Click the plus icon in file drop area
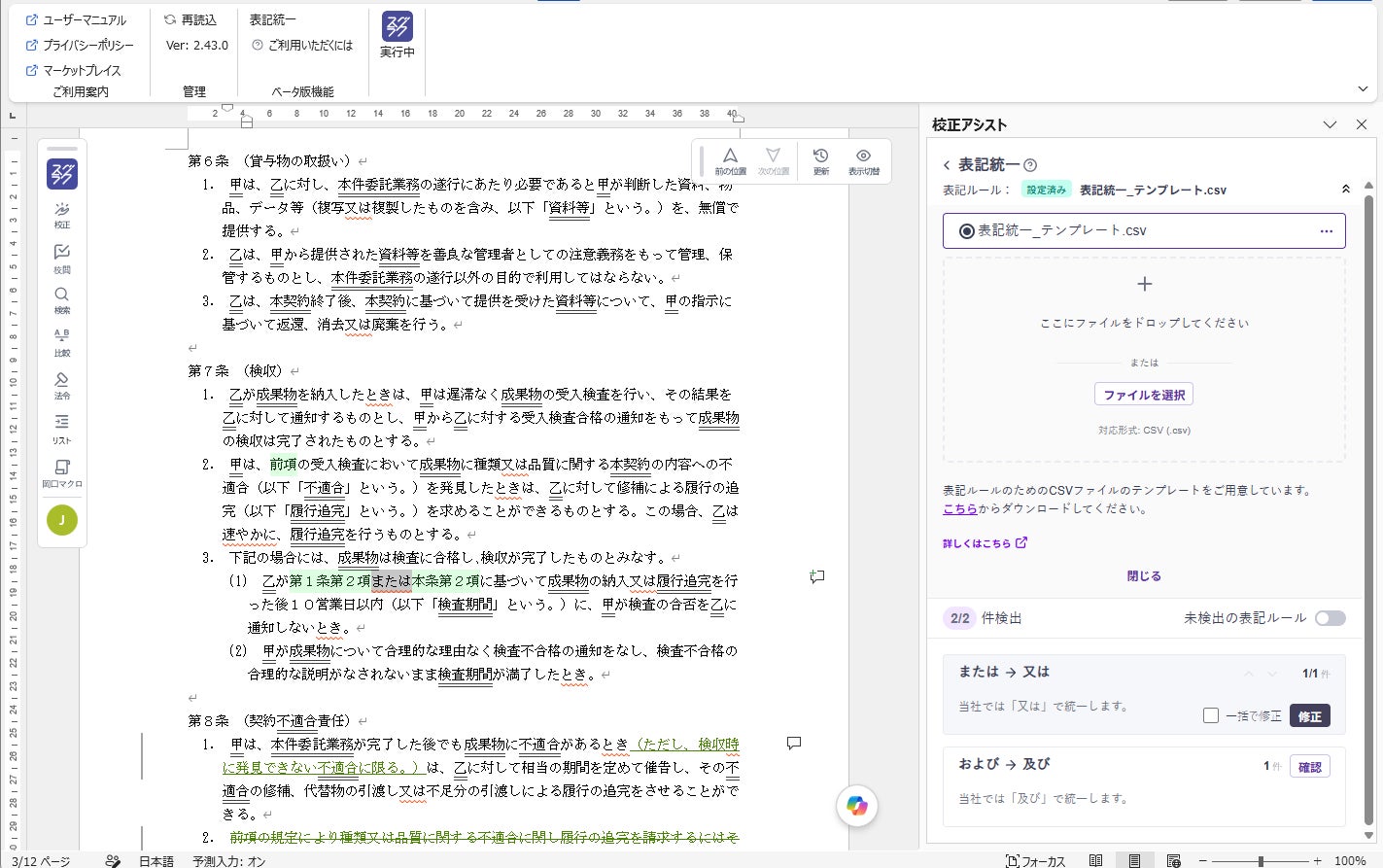 (1144, 284)
